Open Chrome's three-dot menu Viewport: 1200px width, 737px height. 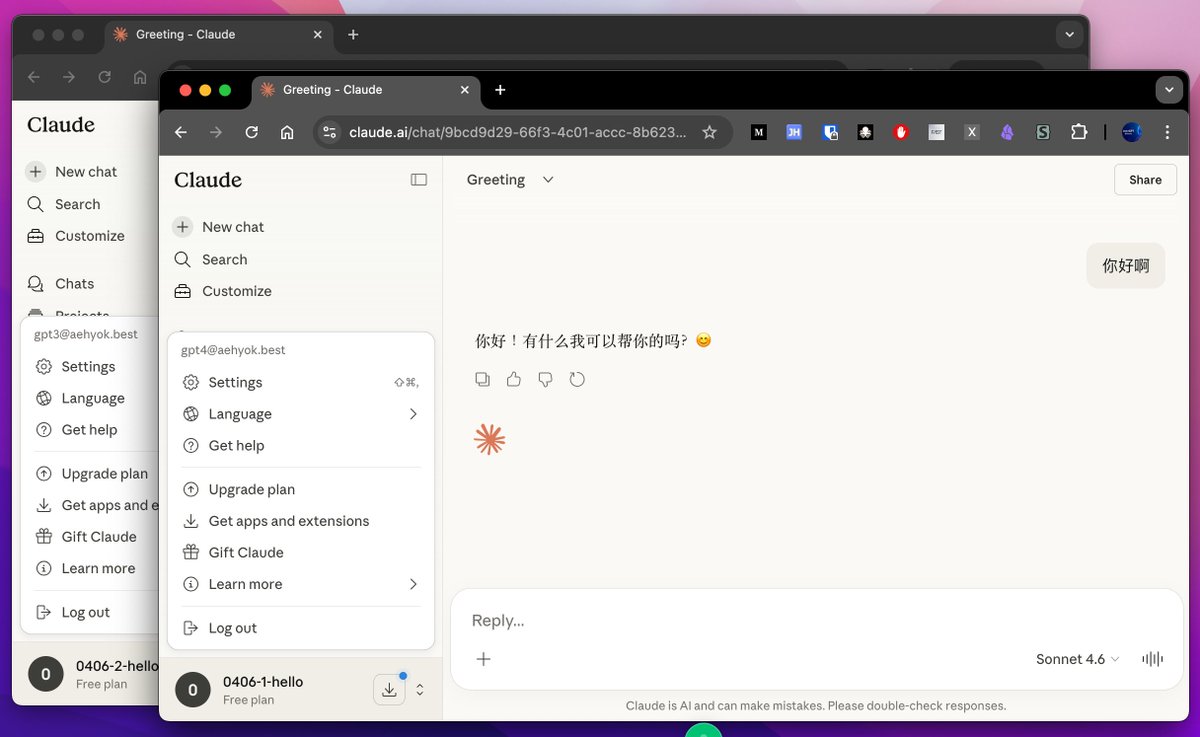1167,132
